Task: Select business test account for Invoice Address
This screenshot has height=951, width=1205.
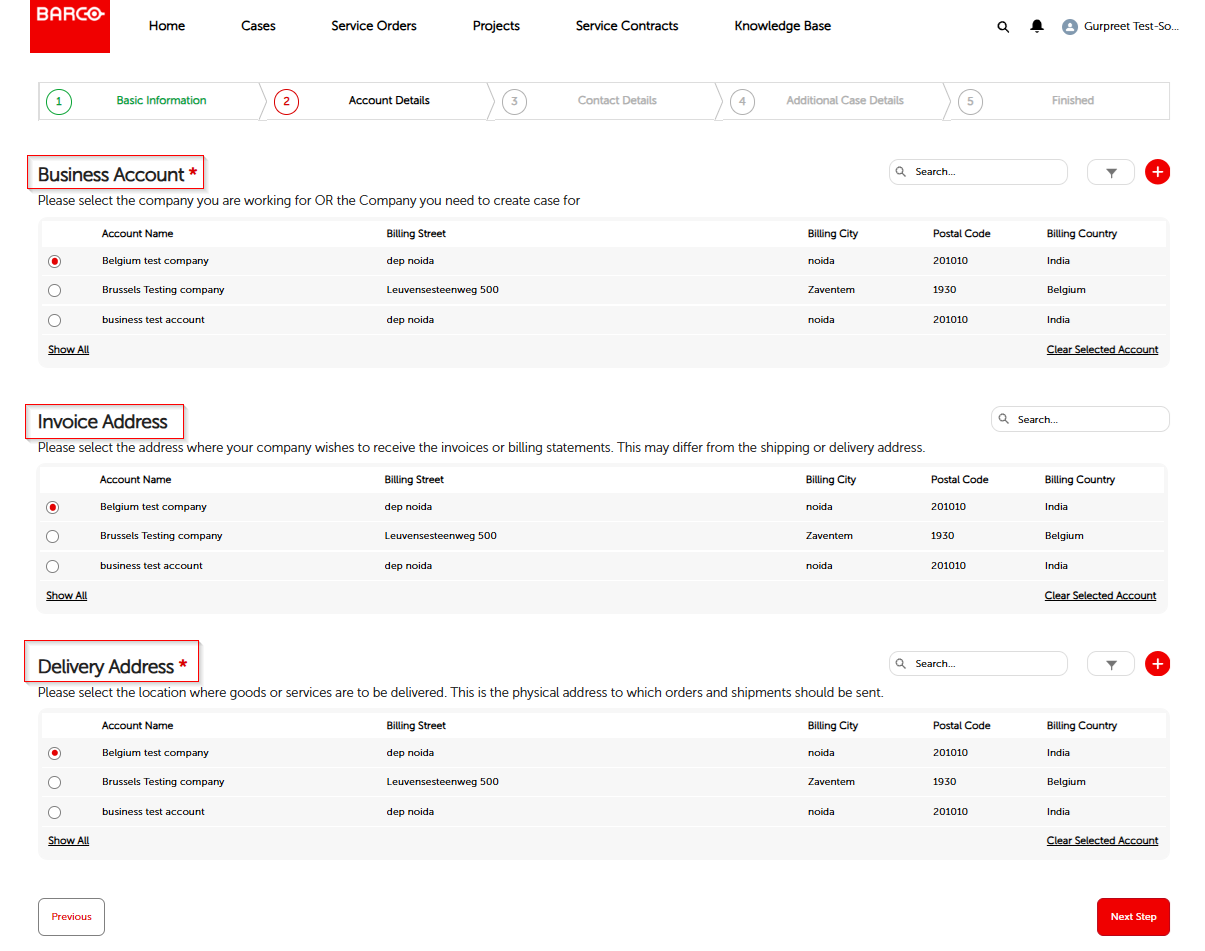Action: coord(52,566)
